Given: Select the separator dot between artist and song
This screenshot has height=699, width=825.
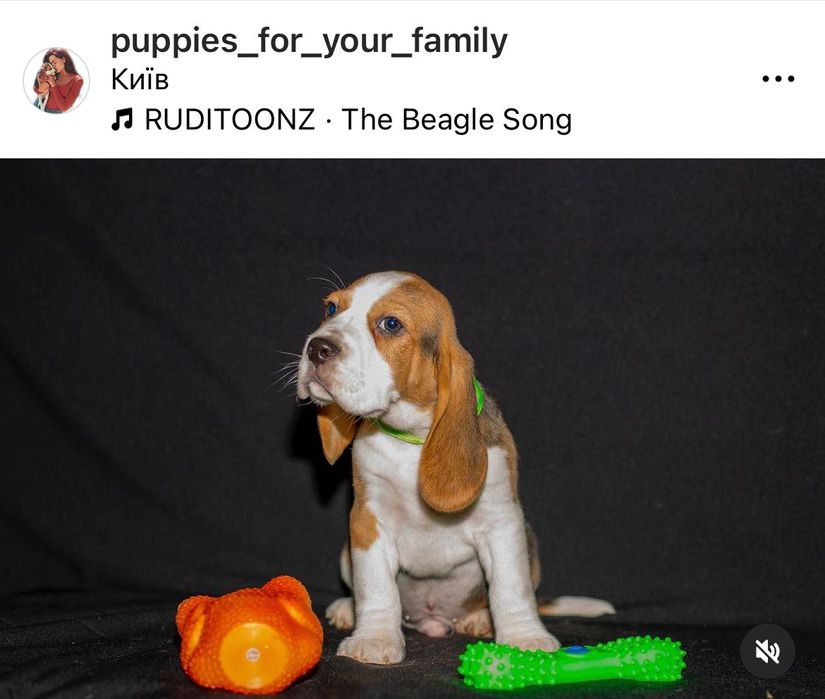Looking at the screenshot, I should click(x=329, y=120).
